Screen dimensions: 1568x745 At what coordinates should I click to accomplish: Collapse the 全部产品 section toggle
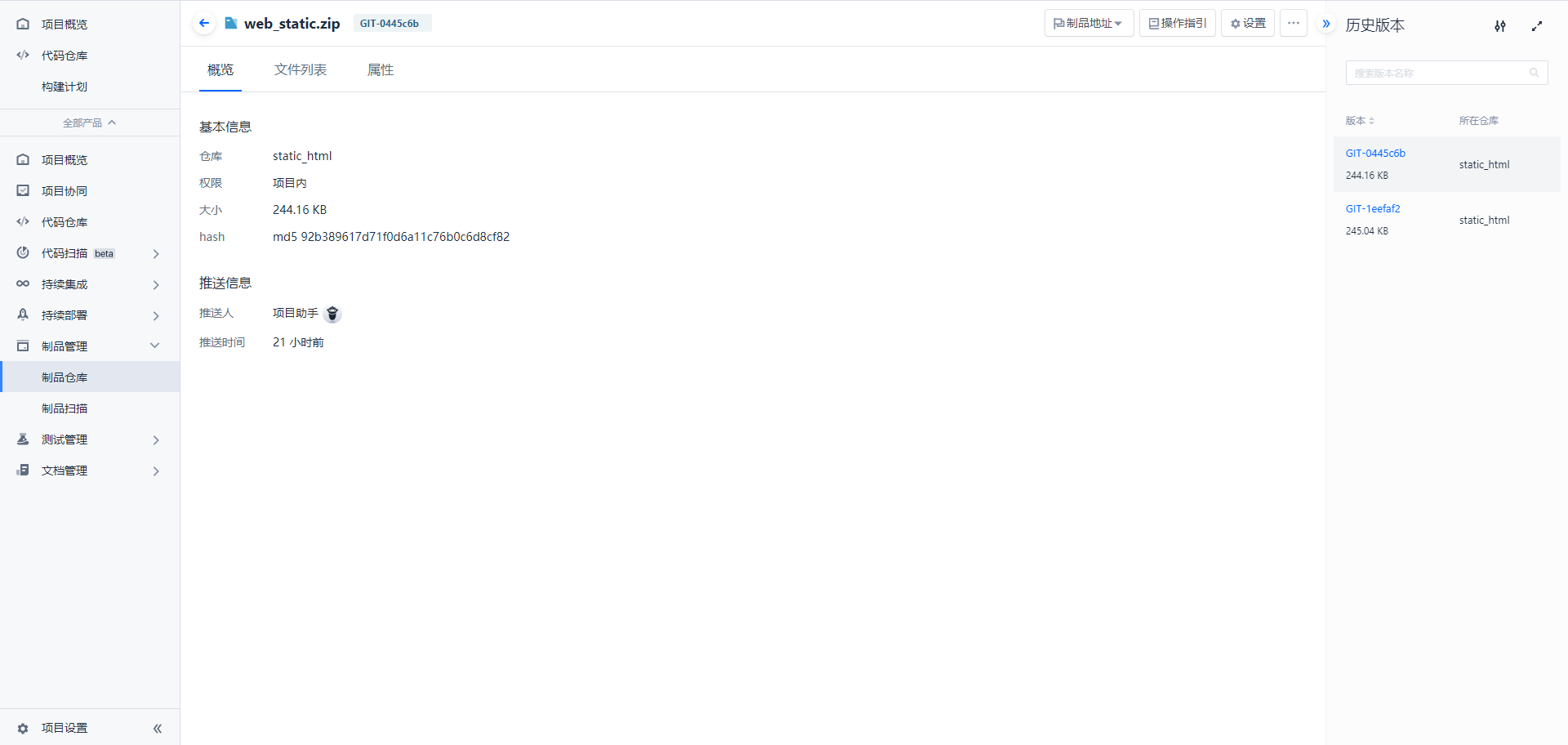pyautogui.click(x=90, y=123)
